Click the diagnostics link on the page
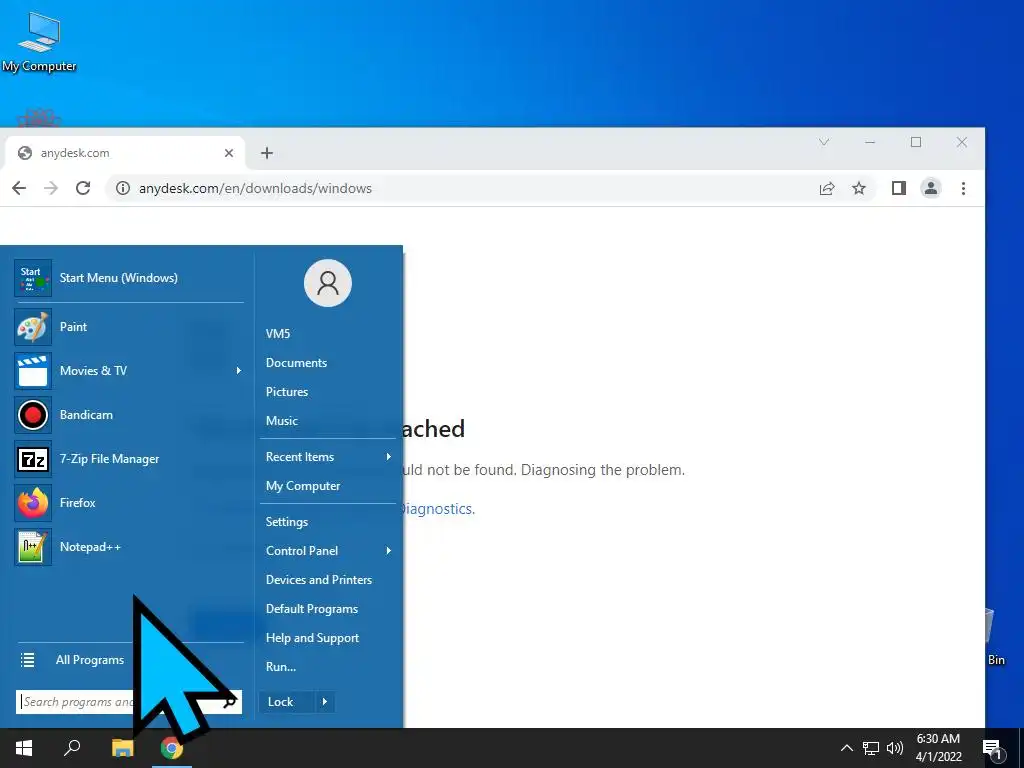This screenshot has height=768, width=1024. point(436,509)
